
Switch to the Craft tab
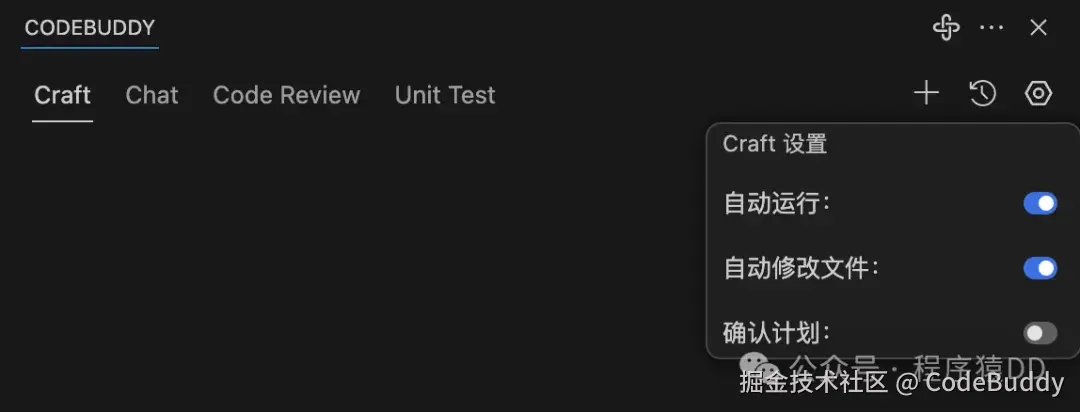point(62,95)
